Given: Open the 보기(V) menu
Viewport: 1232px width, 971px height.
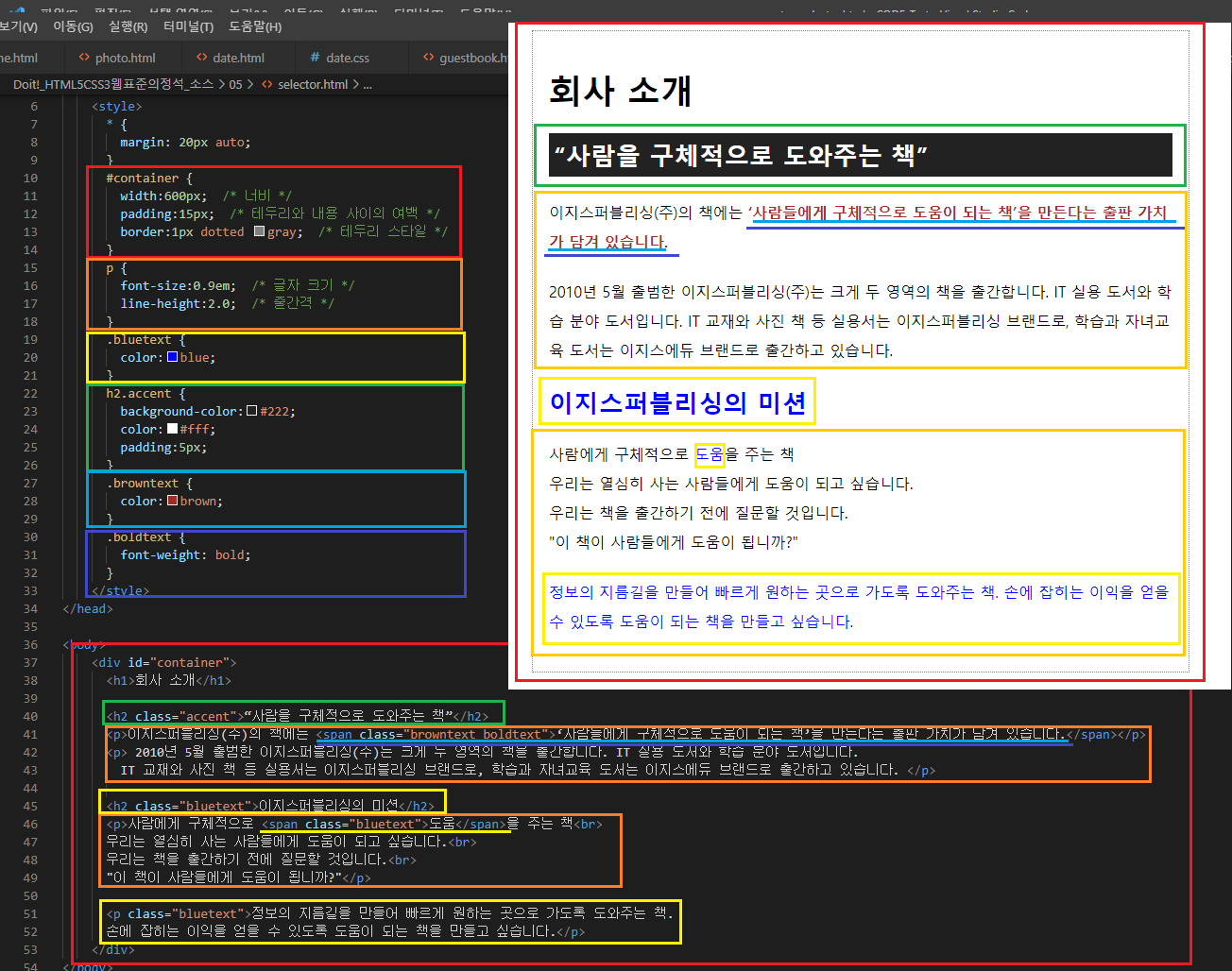Looking at the screenshot, I should tap(18, 26).
